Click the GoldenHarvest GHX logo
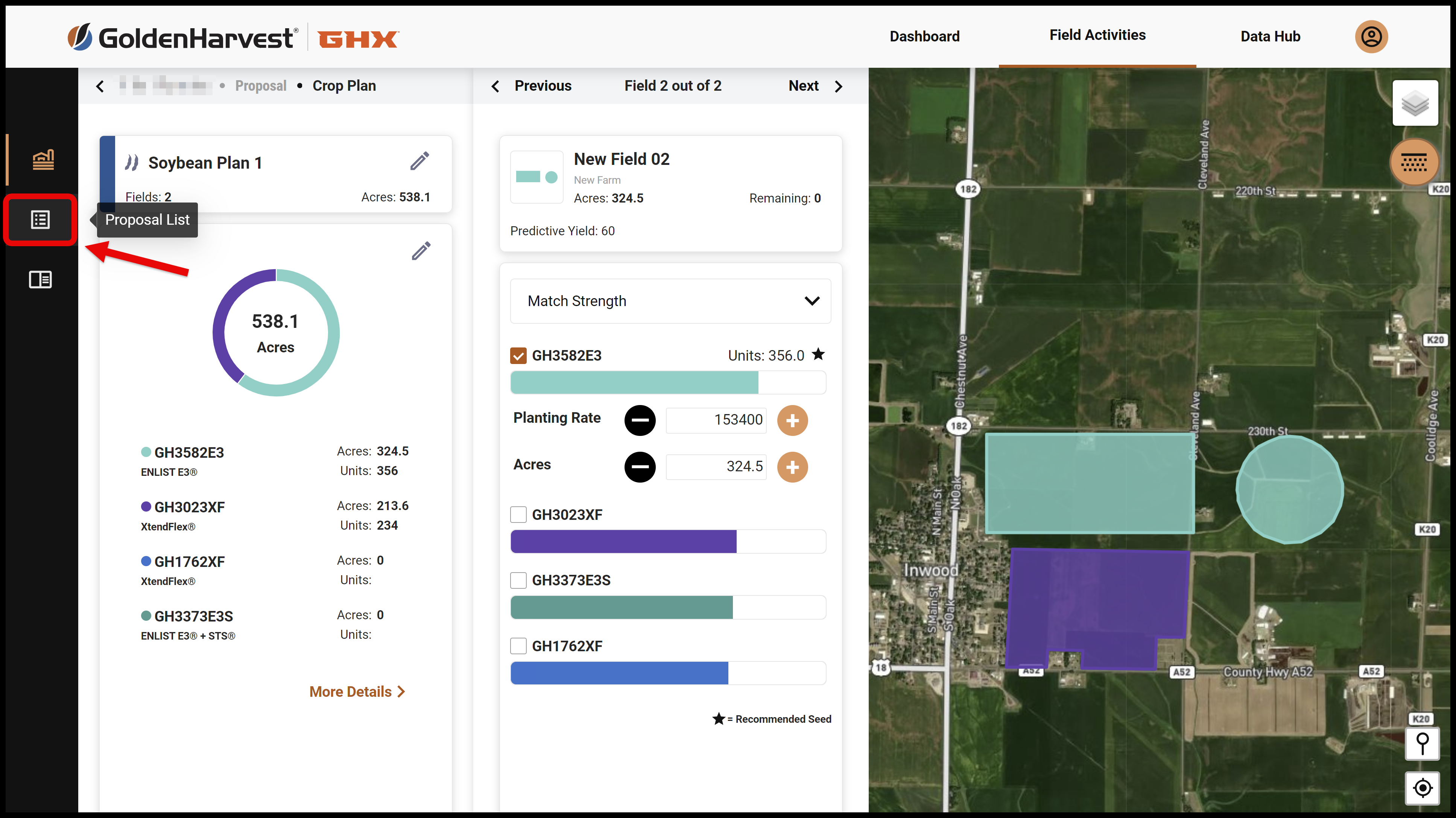This screenshot has width=1456, height=818. [x=233, y=38]
